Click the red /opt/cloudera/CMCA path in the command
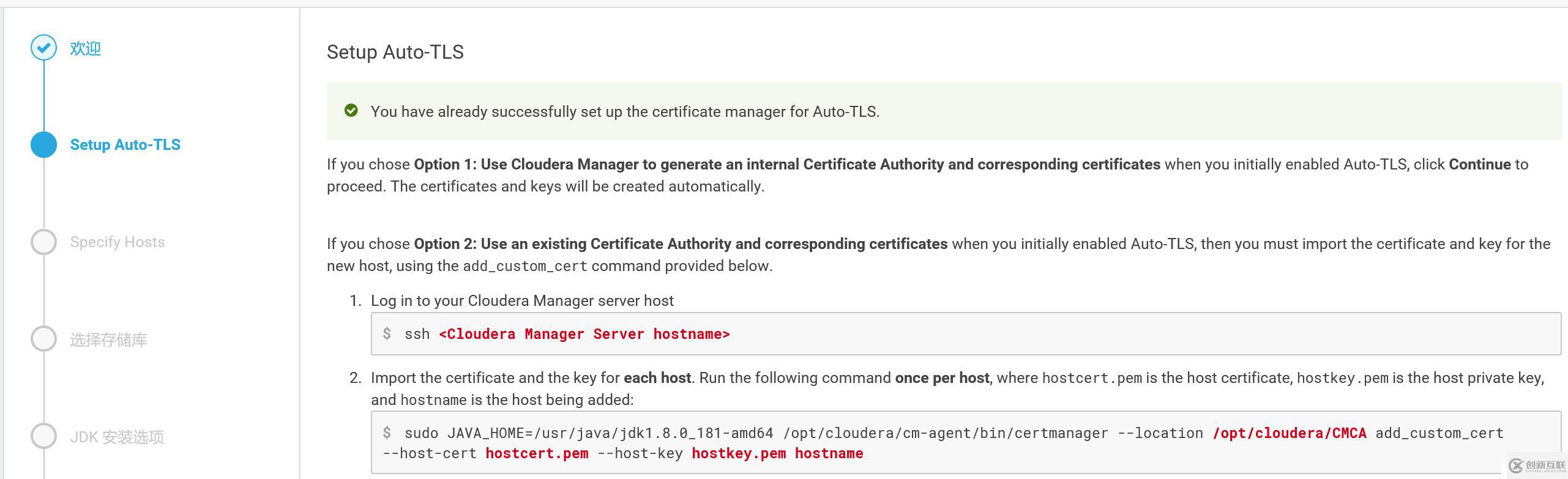Screen dimensions: 1568x479 click(1290, 433)
